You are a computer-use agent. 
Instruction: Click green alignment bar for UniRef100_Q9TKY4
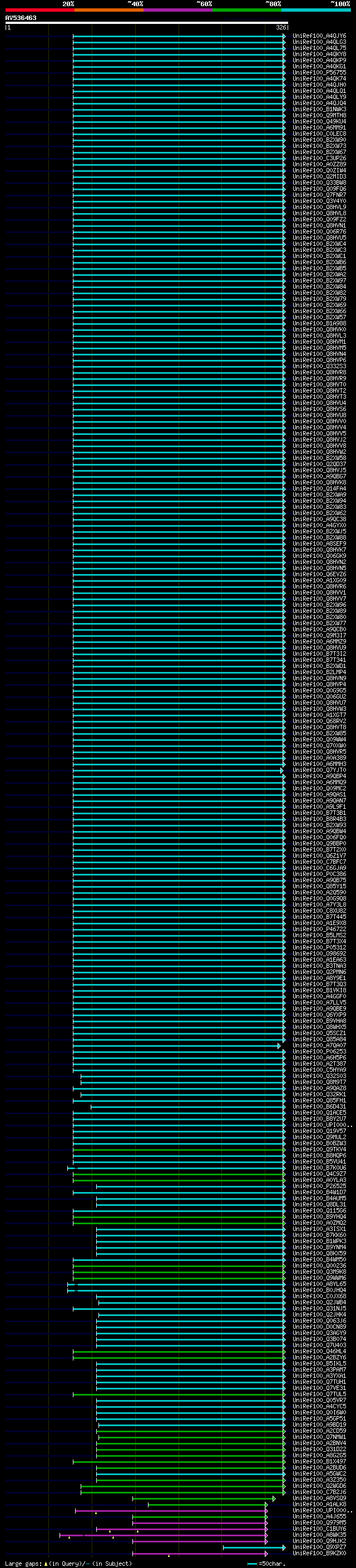tap(179, 1150)
